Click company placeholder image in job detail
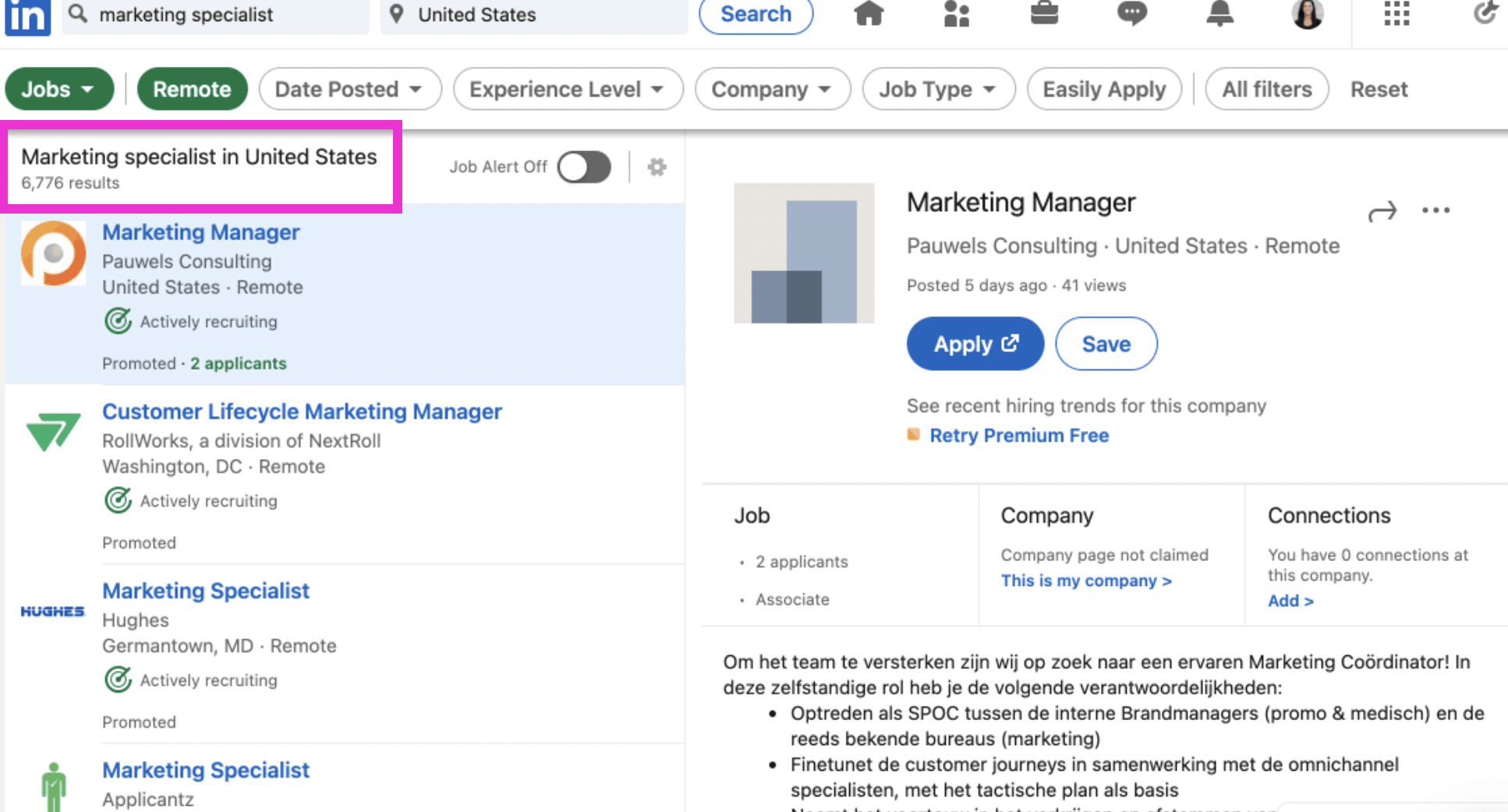 point(804,253)
